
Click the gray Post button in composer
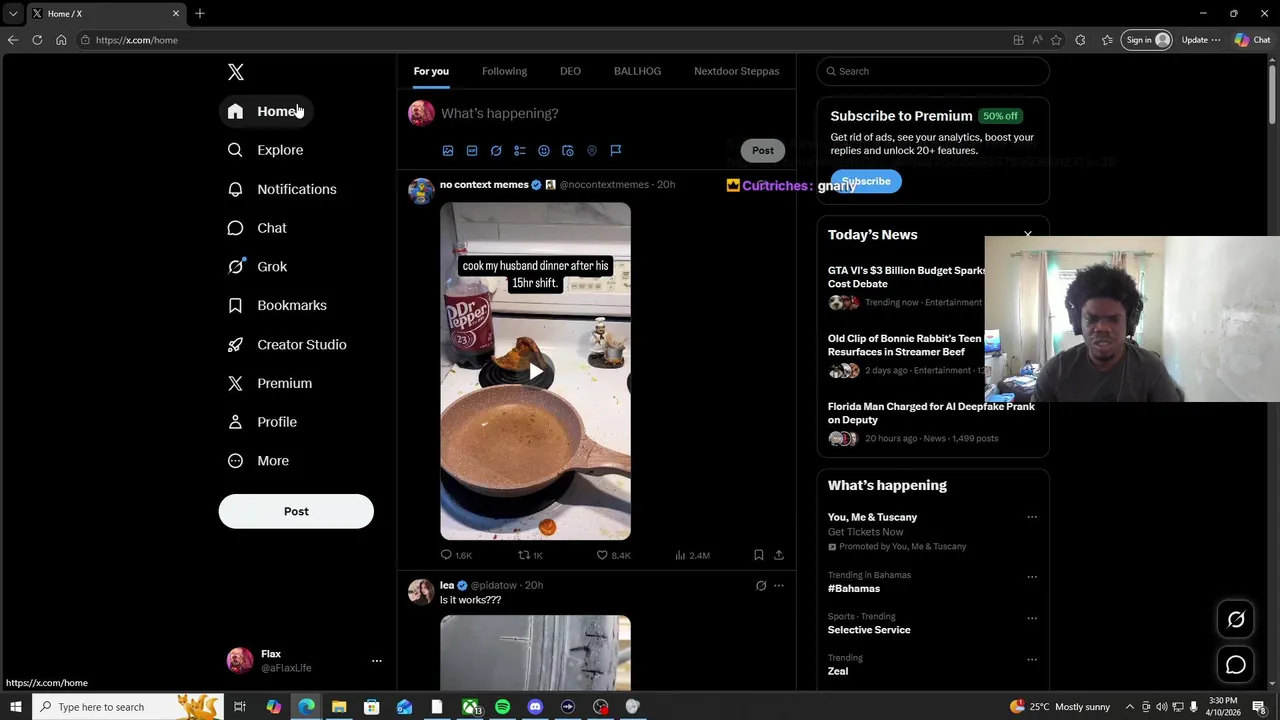[763, 150]
